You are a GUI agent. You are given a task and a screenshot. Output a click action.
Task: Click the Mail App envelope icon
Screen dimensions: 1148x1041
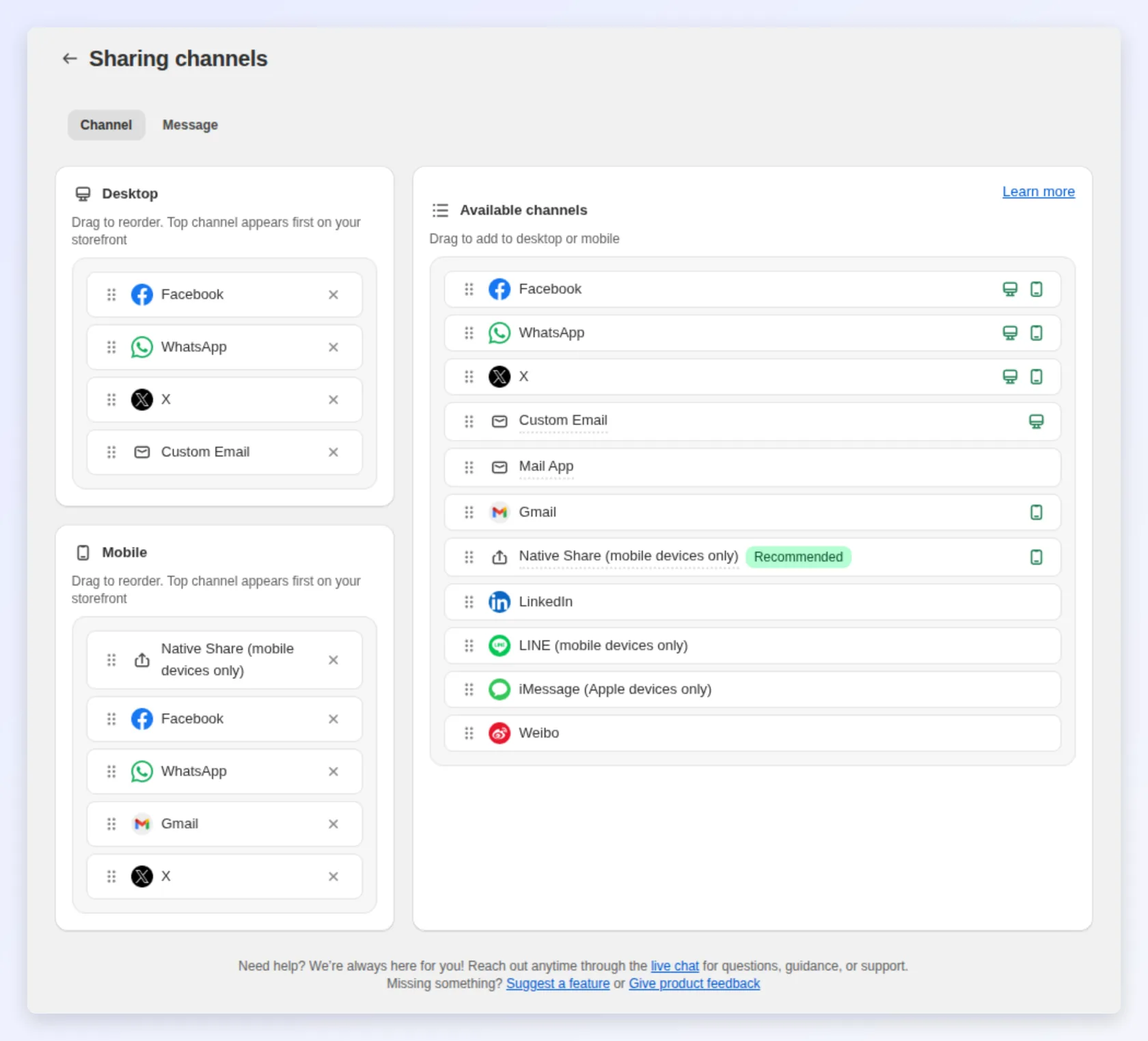point(500,468)
